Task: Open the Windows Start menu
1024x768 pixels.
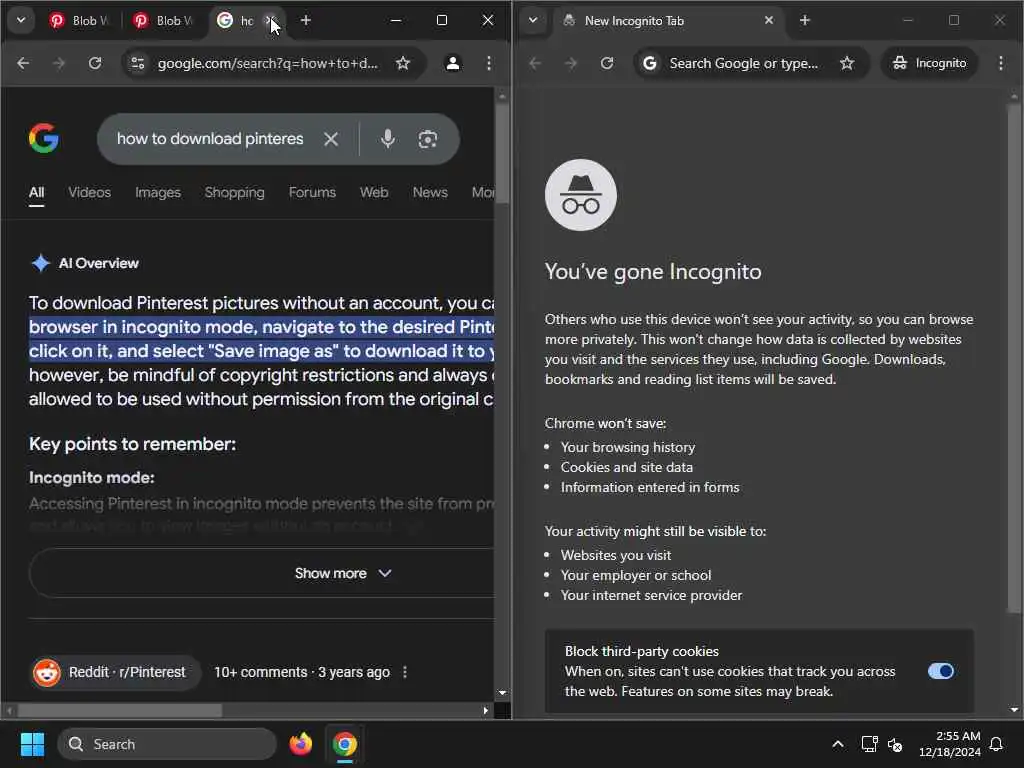Action: 33,744
